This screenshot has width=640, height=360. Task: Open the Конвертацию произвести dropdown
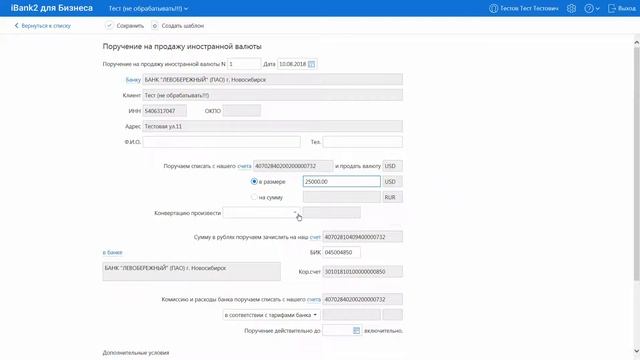point(262,212)
